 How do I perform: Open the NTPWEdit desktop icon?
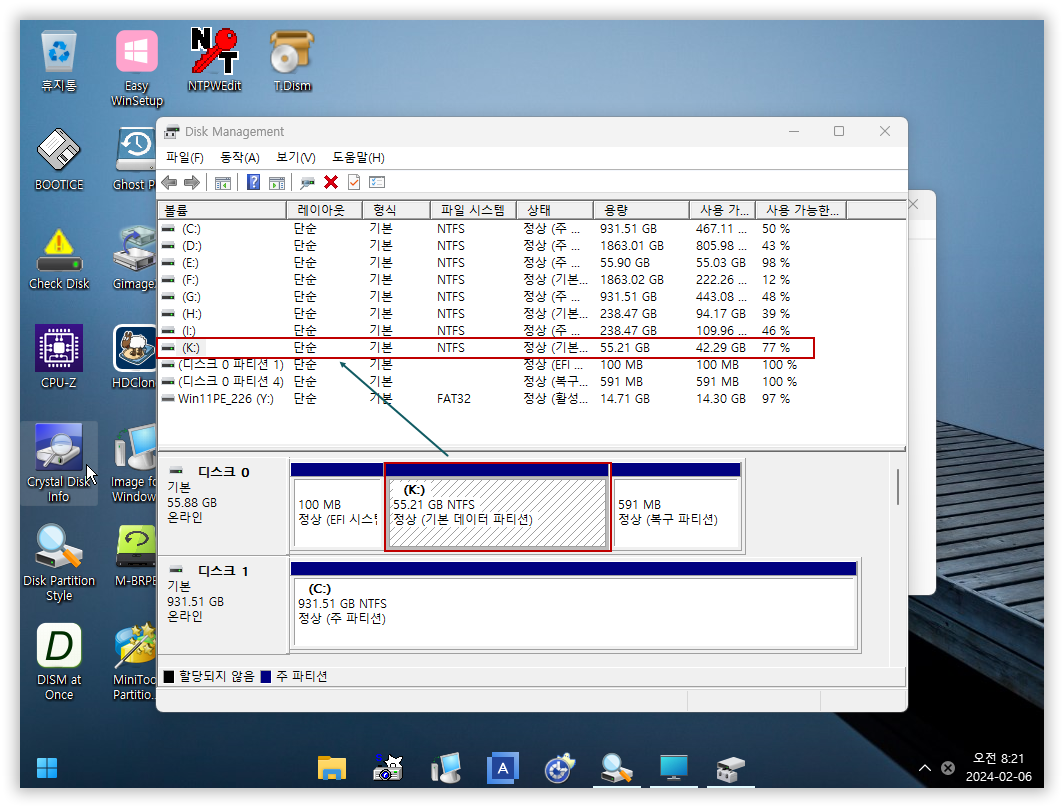pos(214,60)
